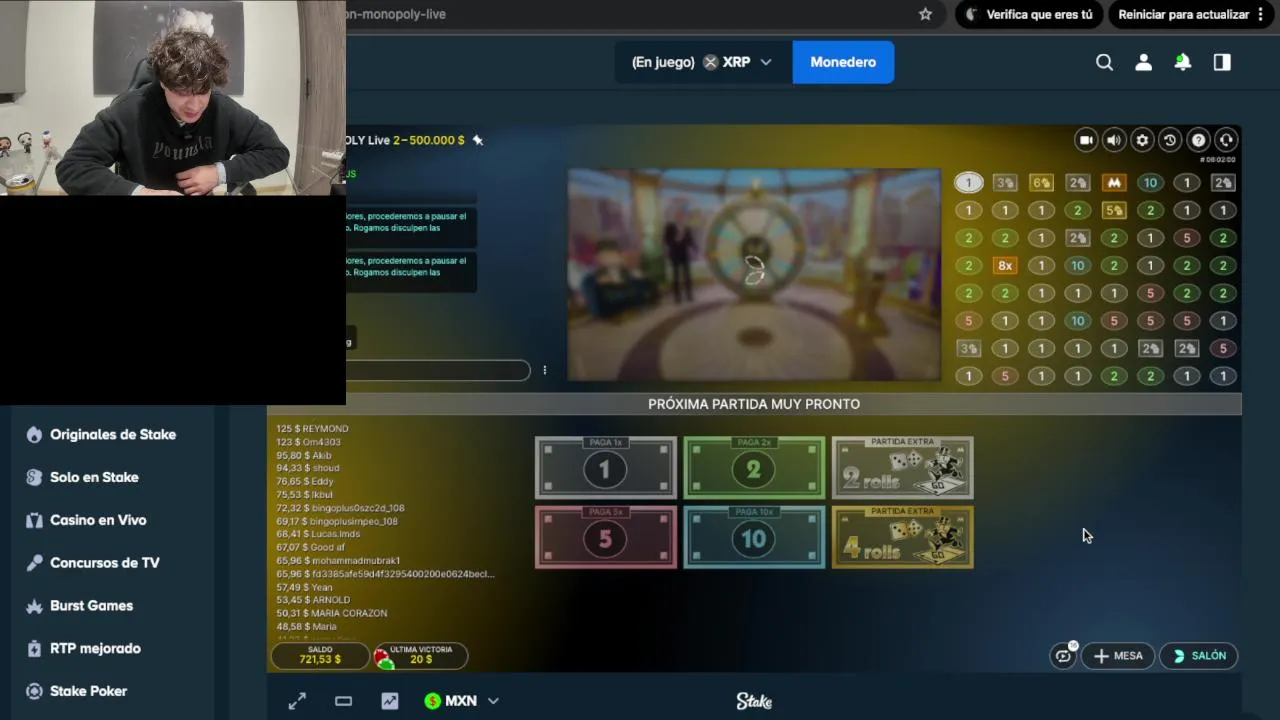The width and height of the screenshot is (1280, 720).
Task: Toggle the side panel icon in header
Action: 1222,62
